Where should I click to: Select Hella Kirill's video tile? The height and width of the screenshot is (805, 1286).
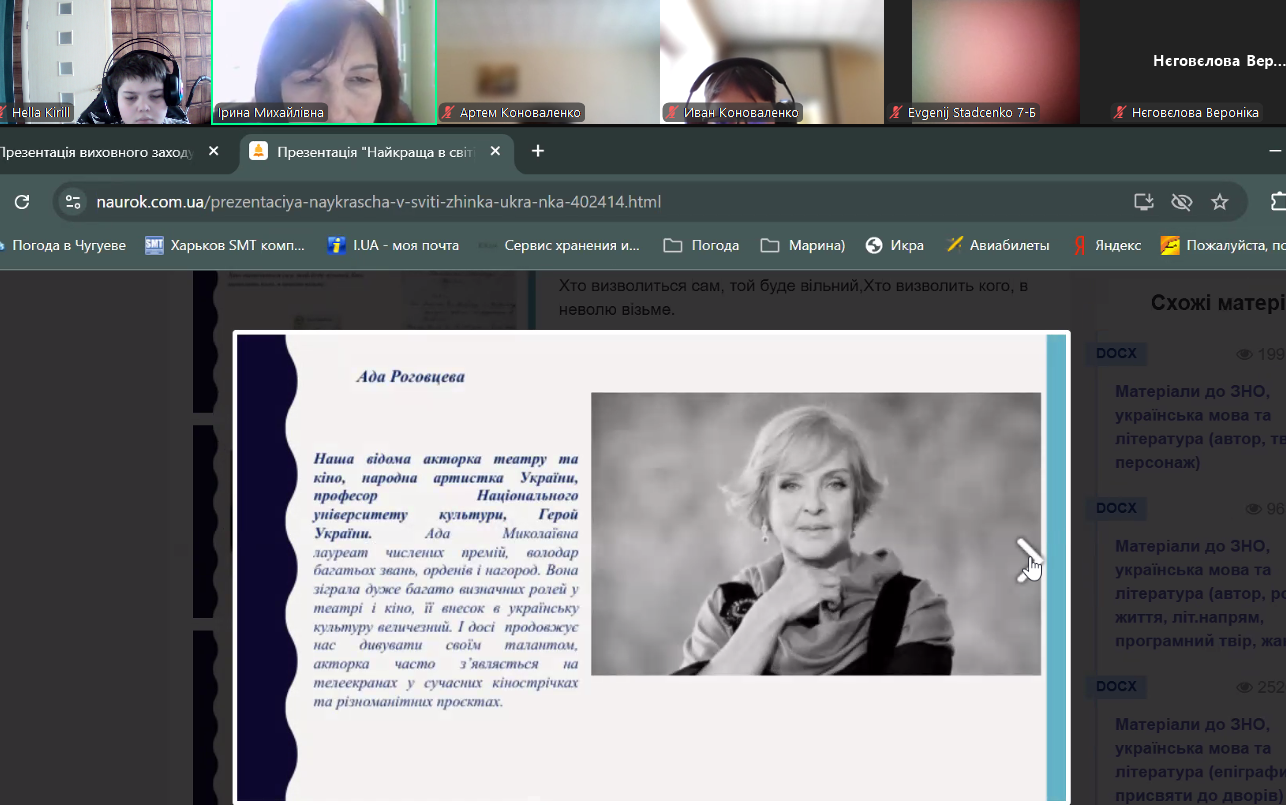coord(105,60)
